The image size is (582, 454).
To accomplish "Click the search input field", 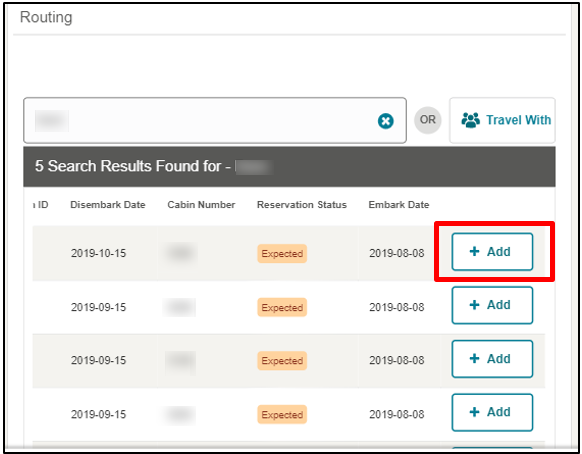I will (215, 120).
